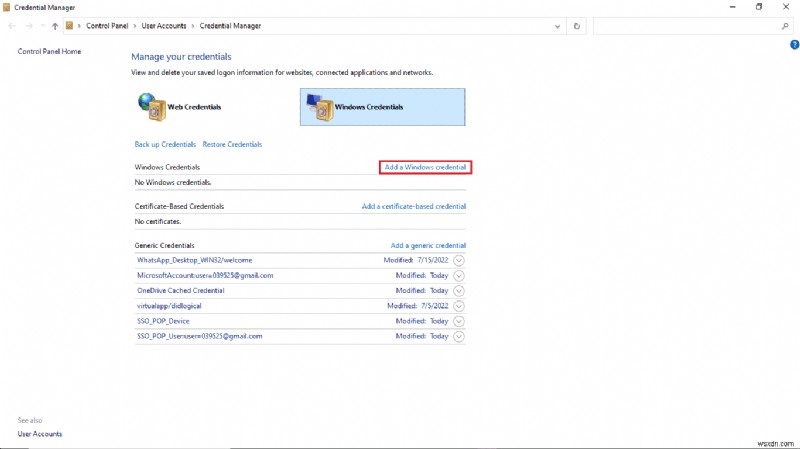800x449 pixels.
Task: Click the address bar folder icon
Action: (x=69, y=26)
